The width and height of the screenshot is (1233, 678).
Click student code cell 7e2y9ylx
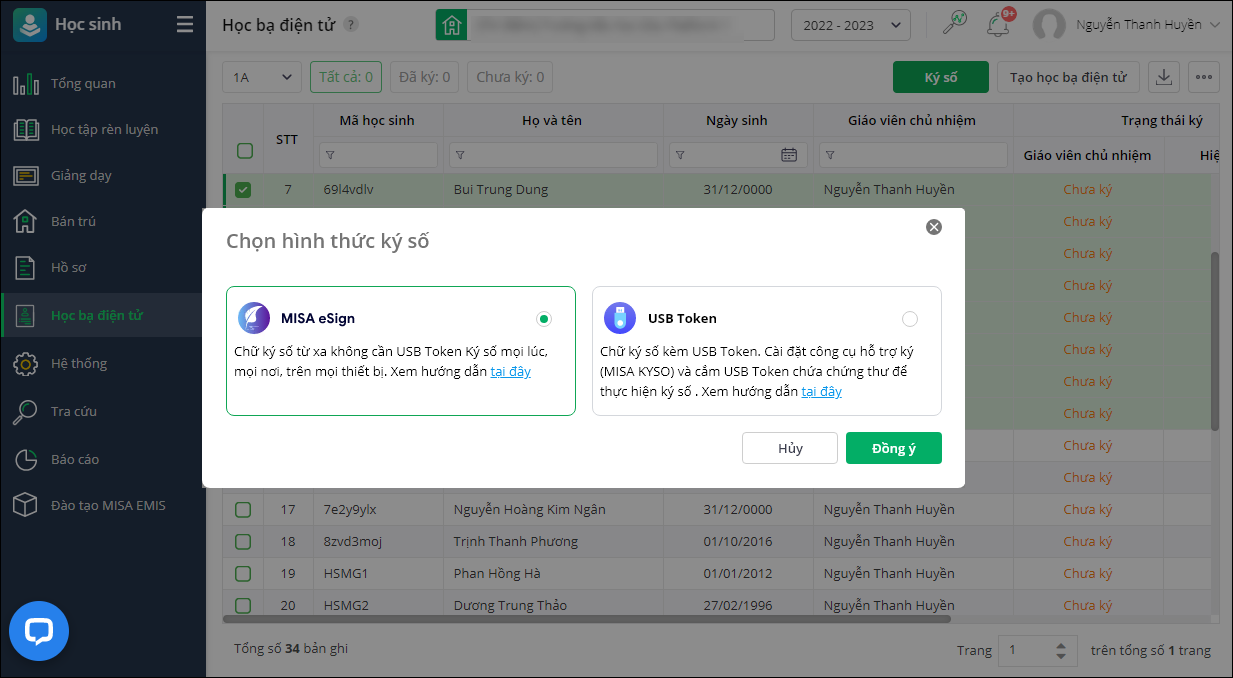pyautogui.click(x=350, y=510)
